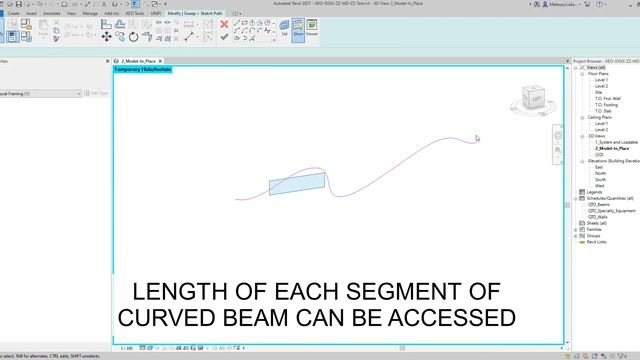The height and width of the screenshot is (360, 640).
Task: Open the {3D} default view
Action: click(599, 155)
